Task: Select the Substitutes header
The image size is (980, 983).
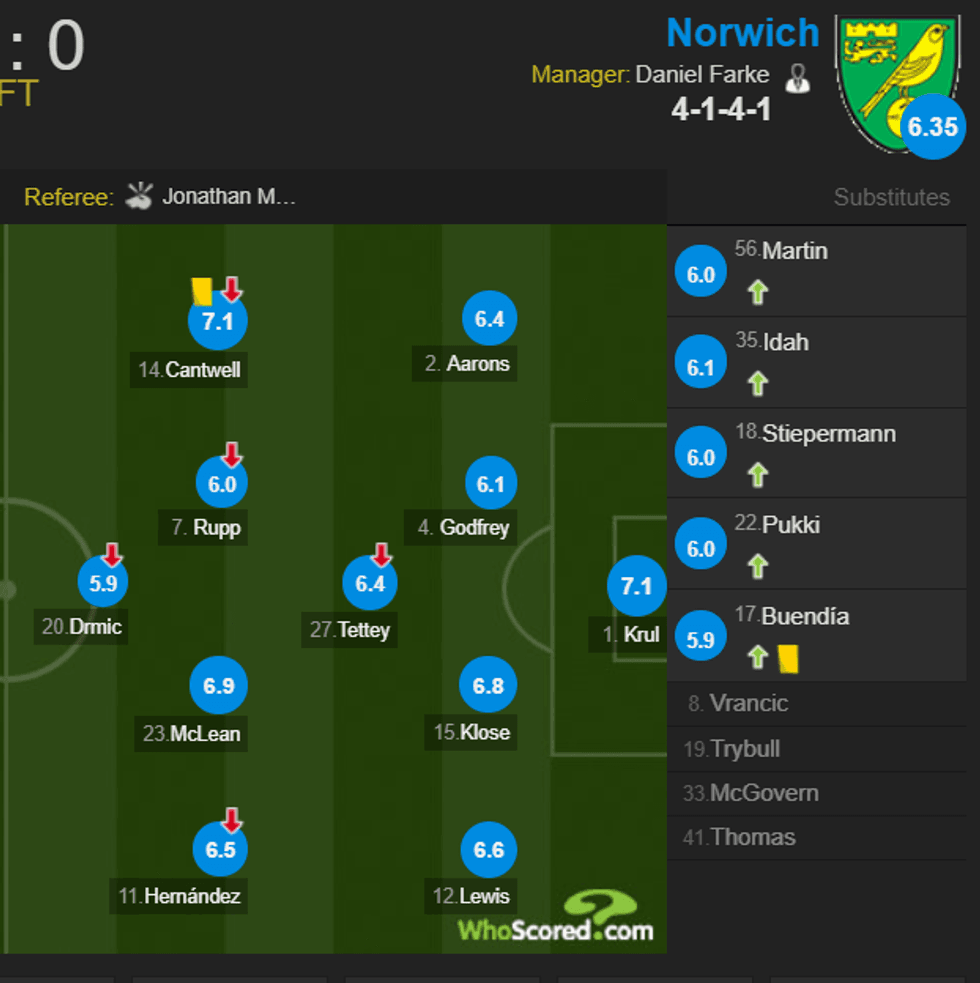Action: point(891,197)
